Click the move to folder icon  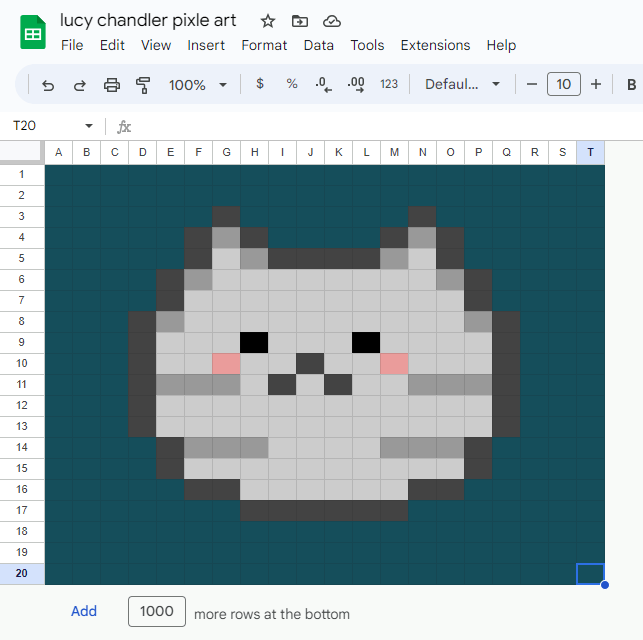pos(300,21)
